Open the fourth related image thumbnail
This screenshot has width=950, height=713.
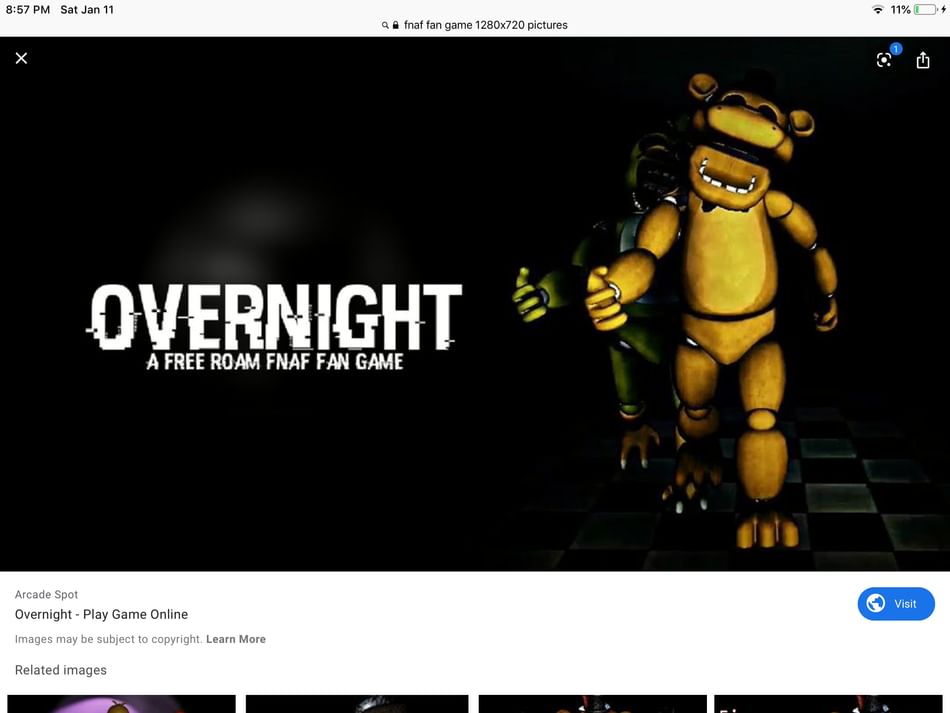[x=828, y=704]
